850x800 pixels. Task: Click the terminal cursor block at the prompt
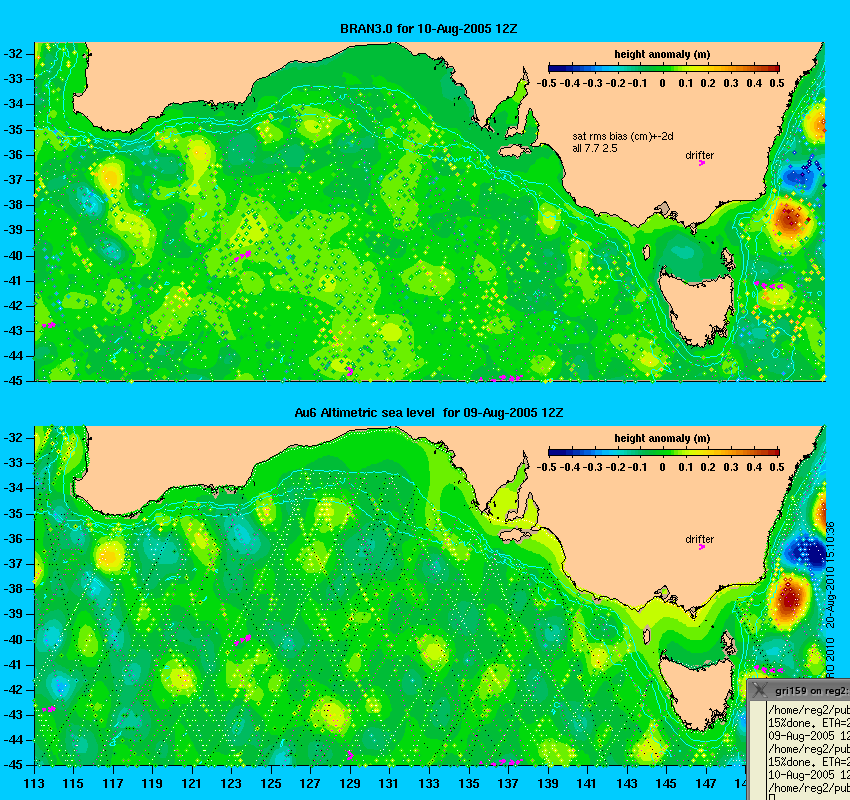coord(772,797)
